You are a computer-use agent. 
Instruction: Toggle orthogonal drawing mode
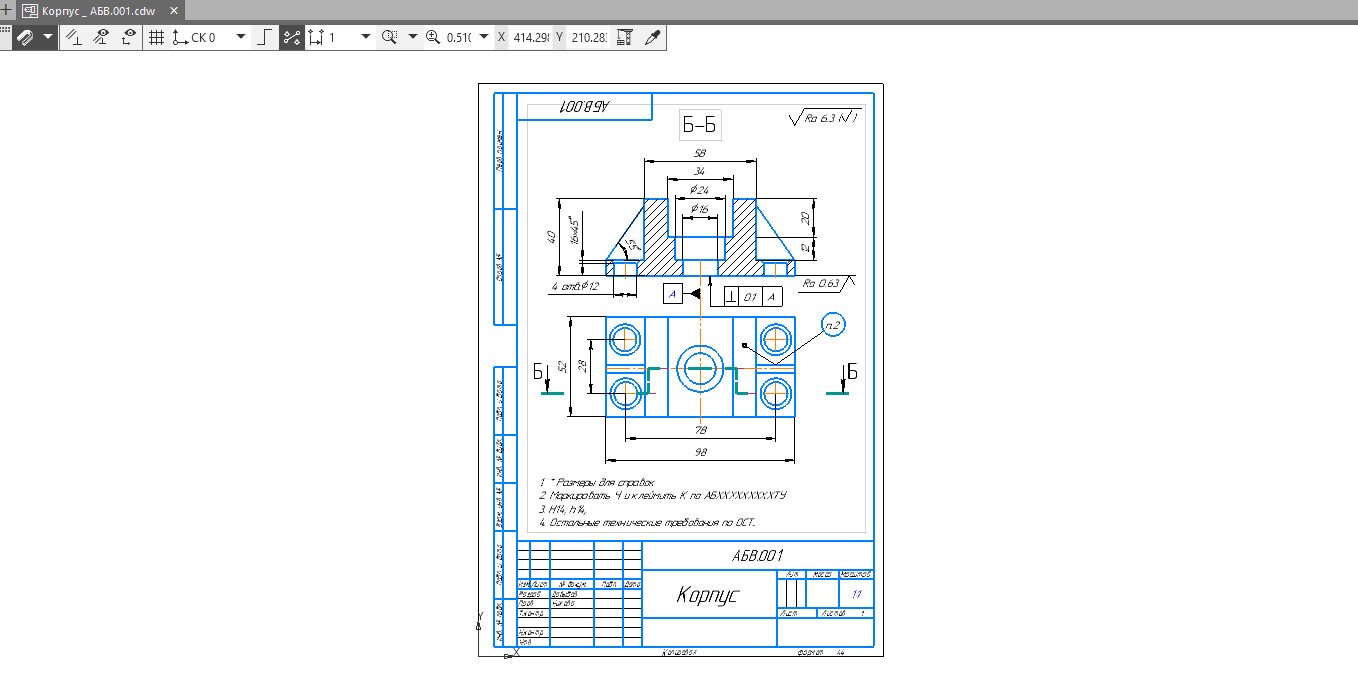click(x=264, y=37)
